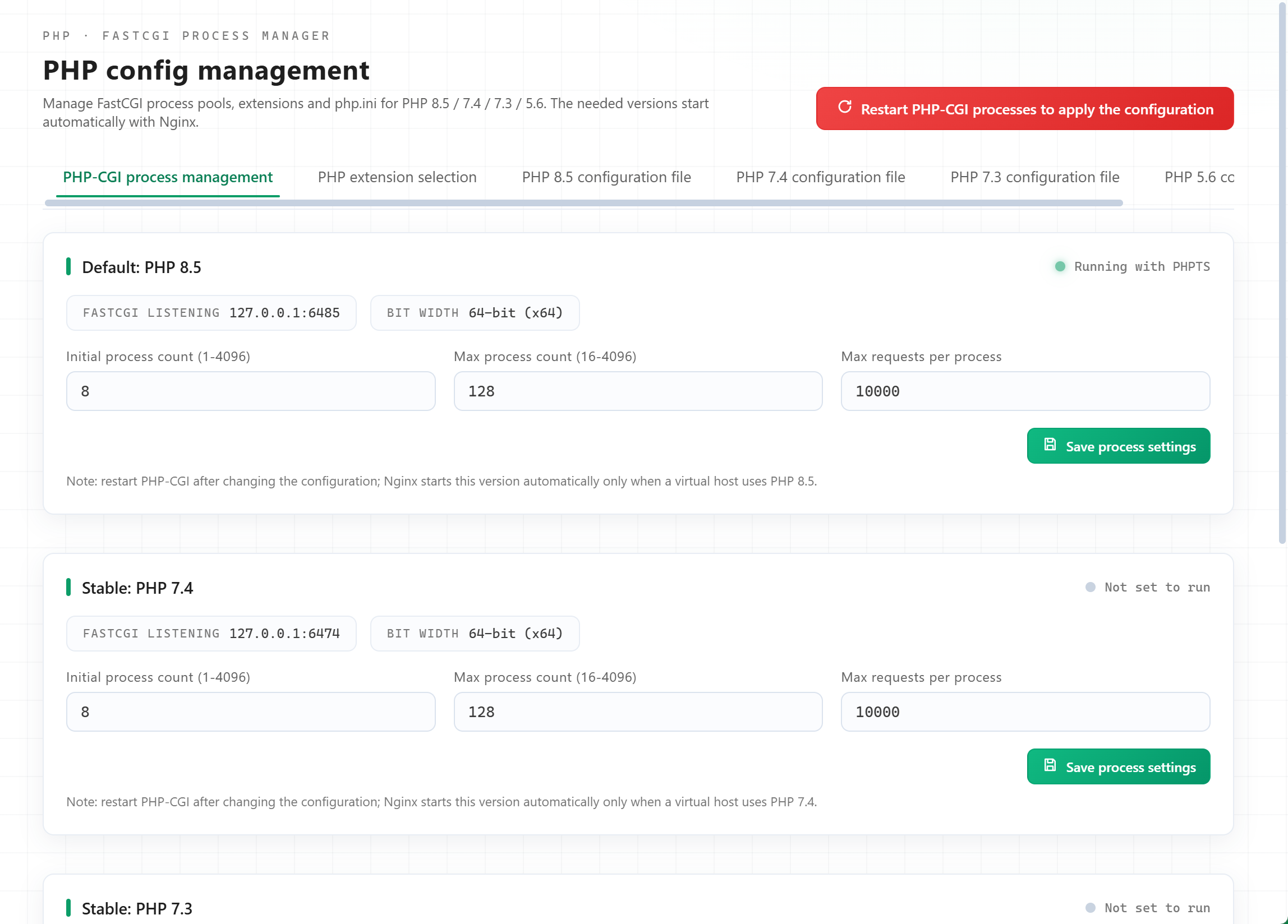Focus PHP 8.5 max process count field
This screenshot has width=1288, height=924.
[638, 391]
